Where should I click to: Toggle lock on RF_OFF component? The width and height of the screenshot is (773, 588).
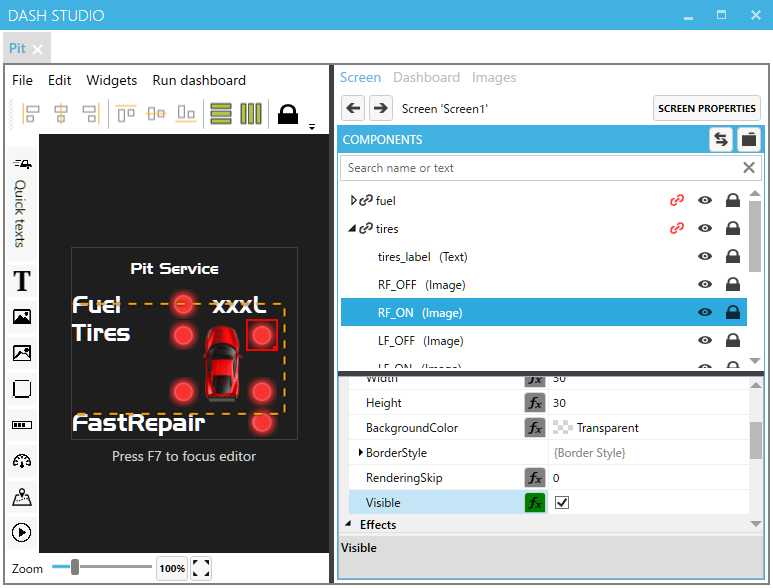pos(733,284)
